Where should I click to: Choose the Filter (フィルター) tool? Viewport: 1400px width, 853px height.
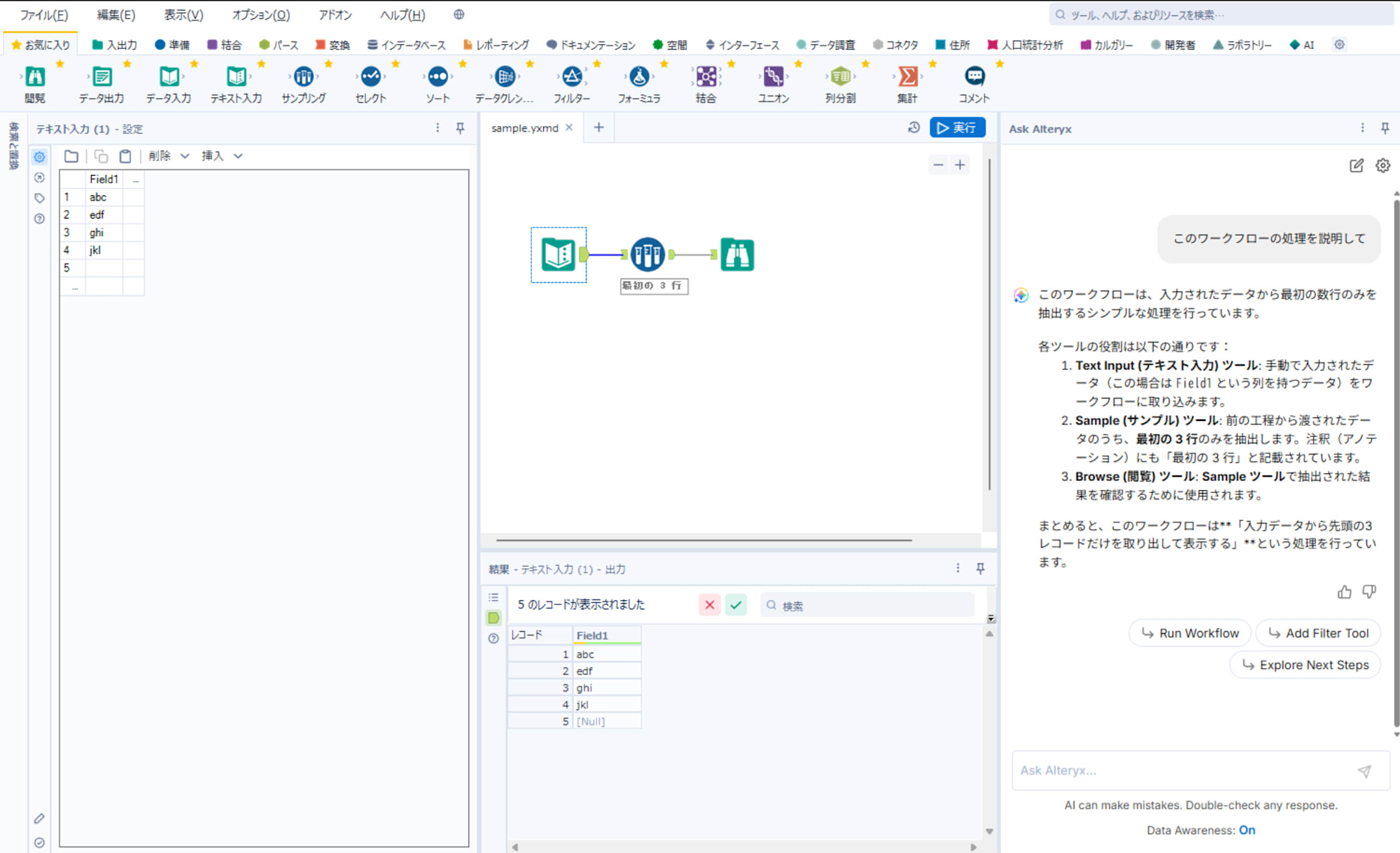click(x=572, y=83)
